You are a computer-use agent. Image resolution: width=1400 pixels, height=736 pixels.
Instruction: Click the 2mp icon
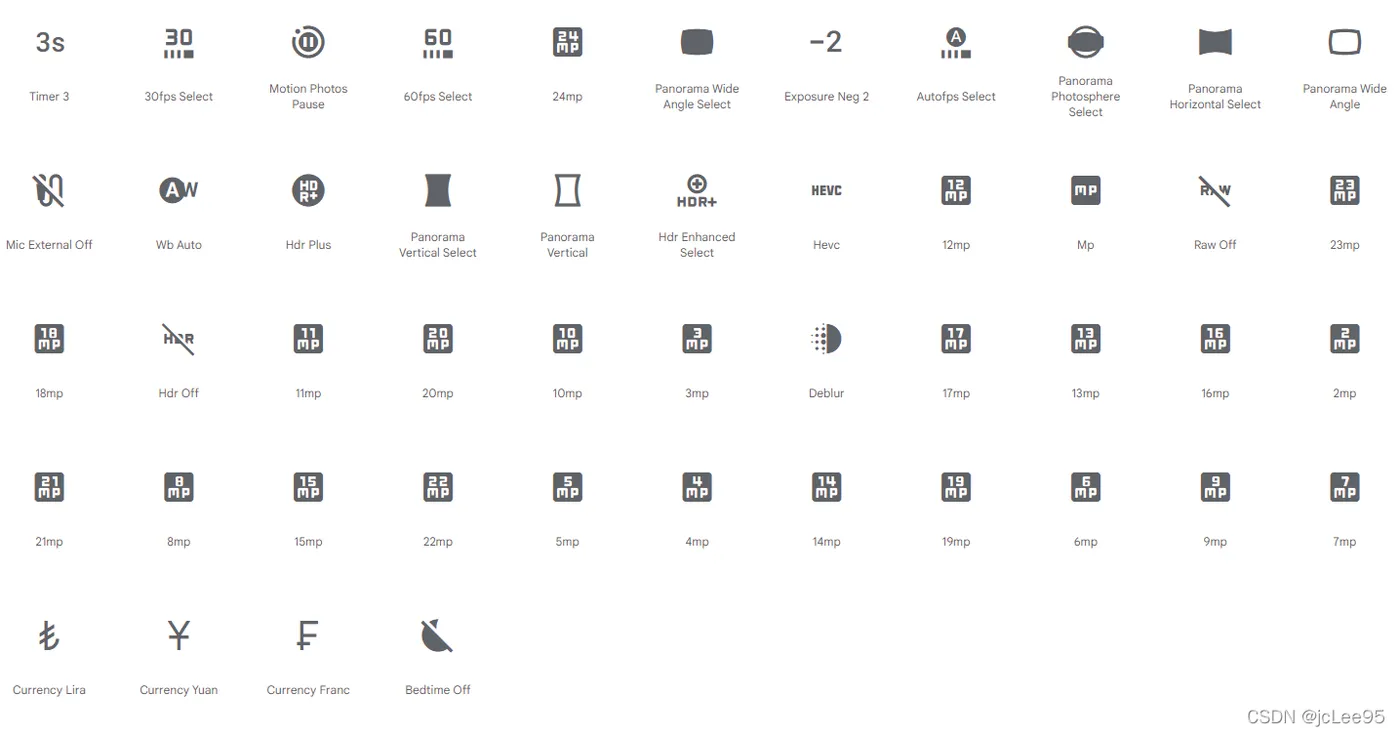coord(1345,339)
